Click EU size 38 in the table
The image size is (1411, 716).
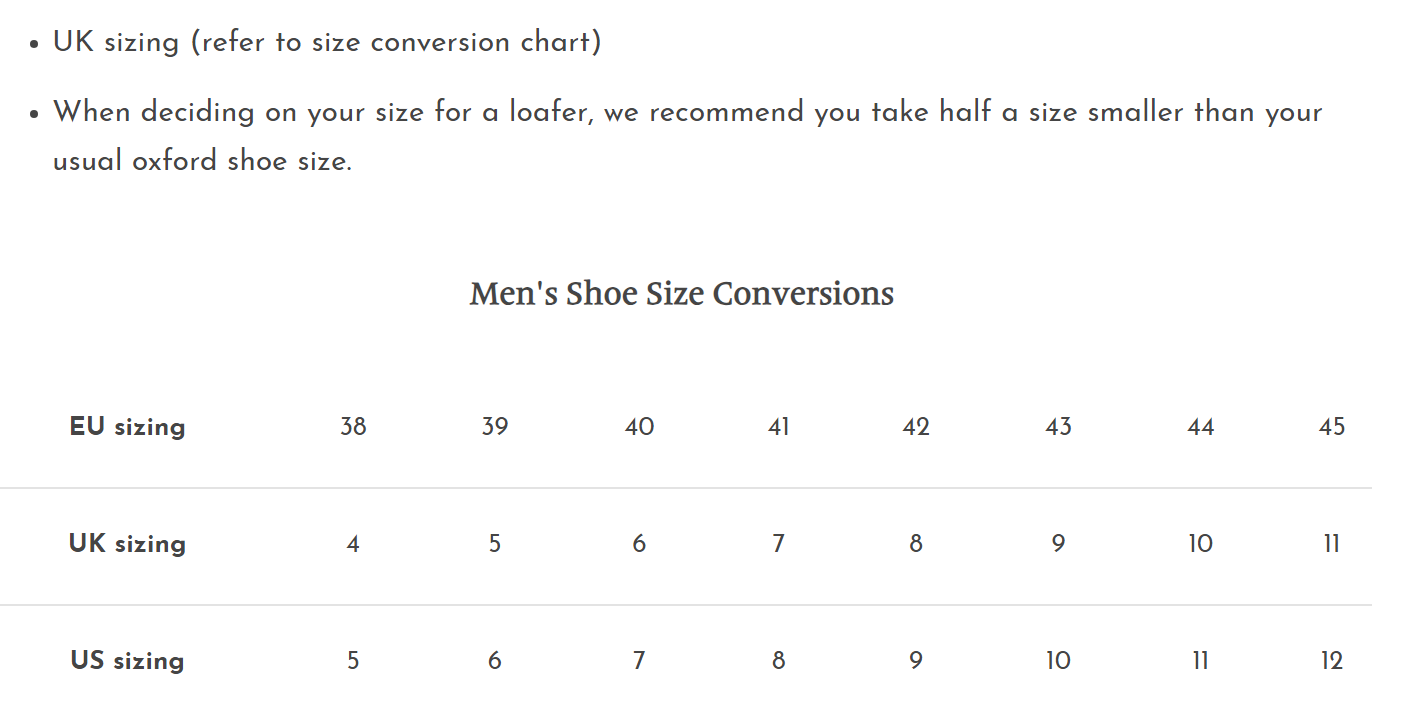point(353,427)
